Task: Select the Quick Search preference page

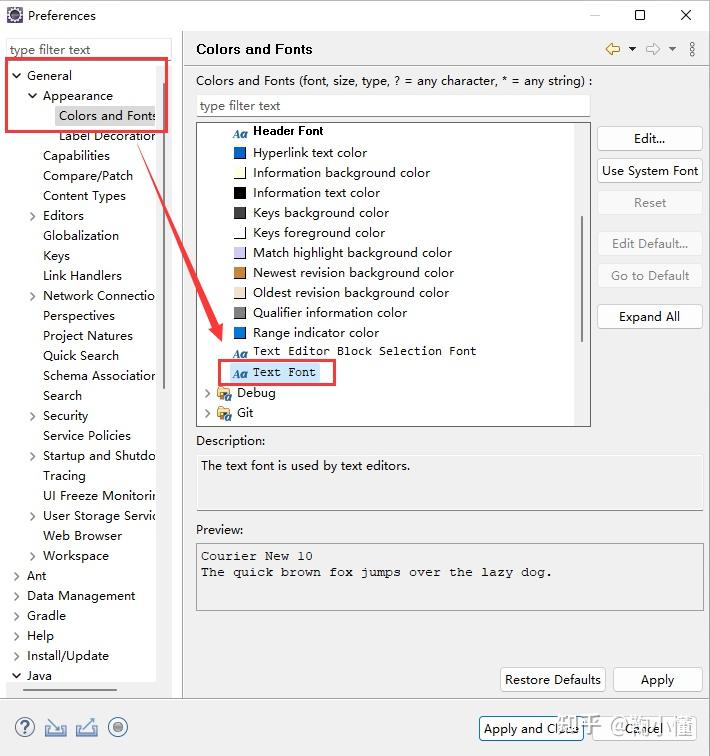Action: point(81,356)
